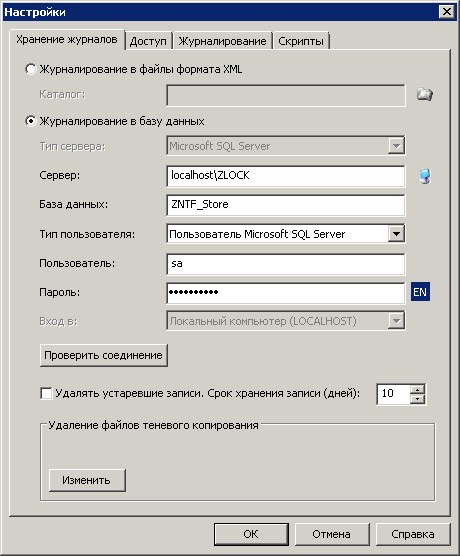Select Журналирование в файлы формата XML radio
Screen dimensions: 460x556
click(x=31, y=69)
